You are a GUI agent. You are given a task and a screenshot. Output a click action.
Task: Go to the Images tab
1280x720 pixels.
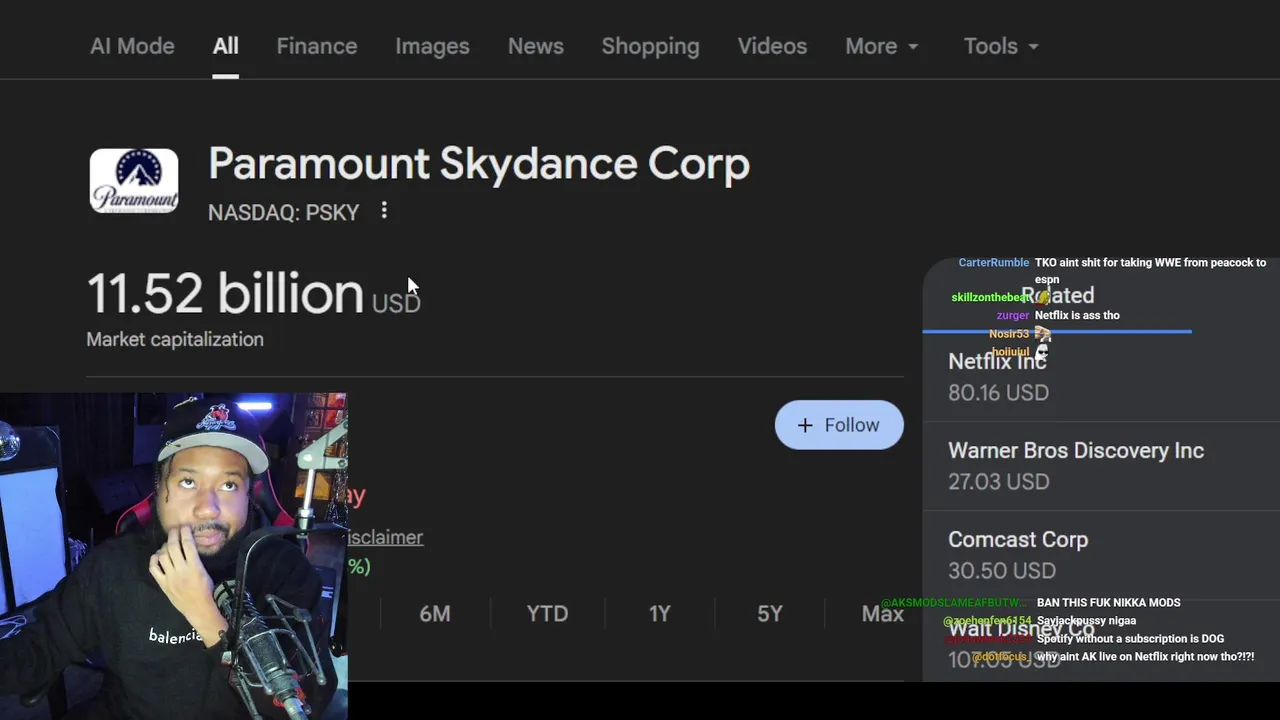pyautogui.click(x=432, y=46)
